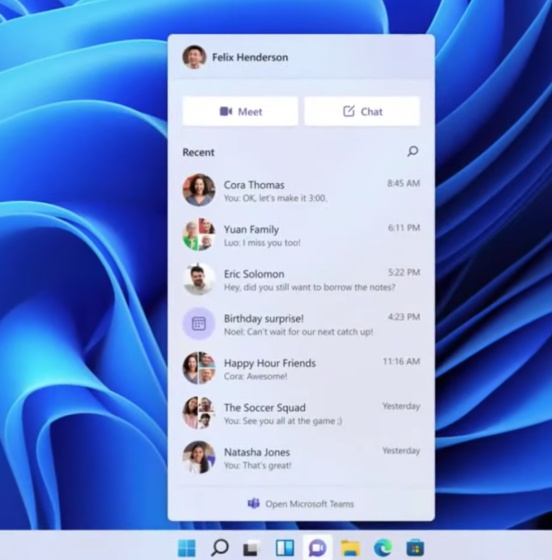Launch Microsoft Edge from taskbar
The image size is (552, 560).
point(383,548)
